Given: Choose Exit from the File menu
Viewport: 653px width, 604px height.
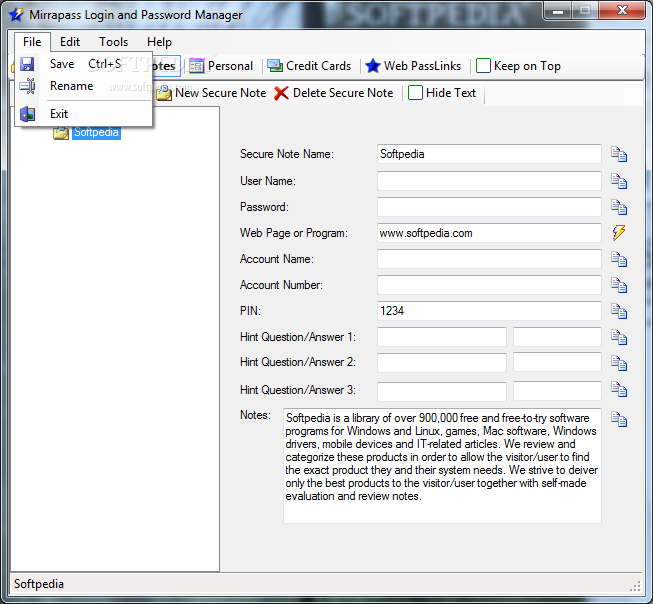Looking at the screenshot, I should 83,114.
